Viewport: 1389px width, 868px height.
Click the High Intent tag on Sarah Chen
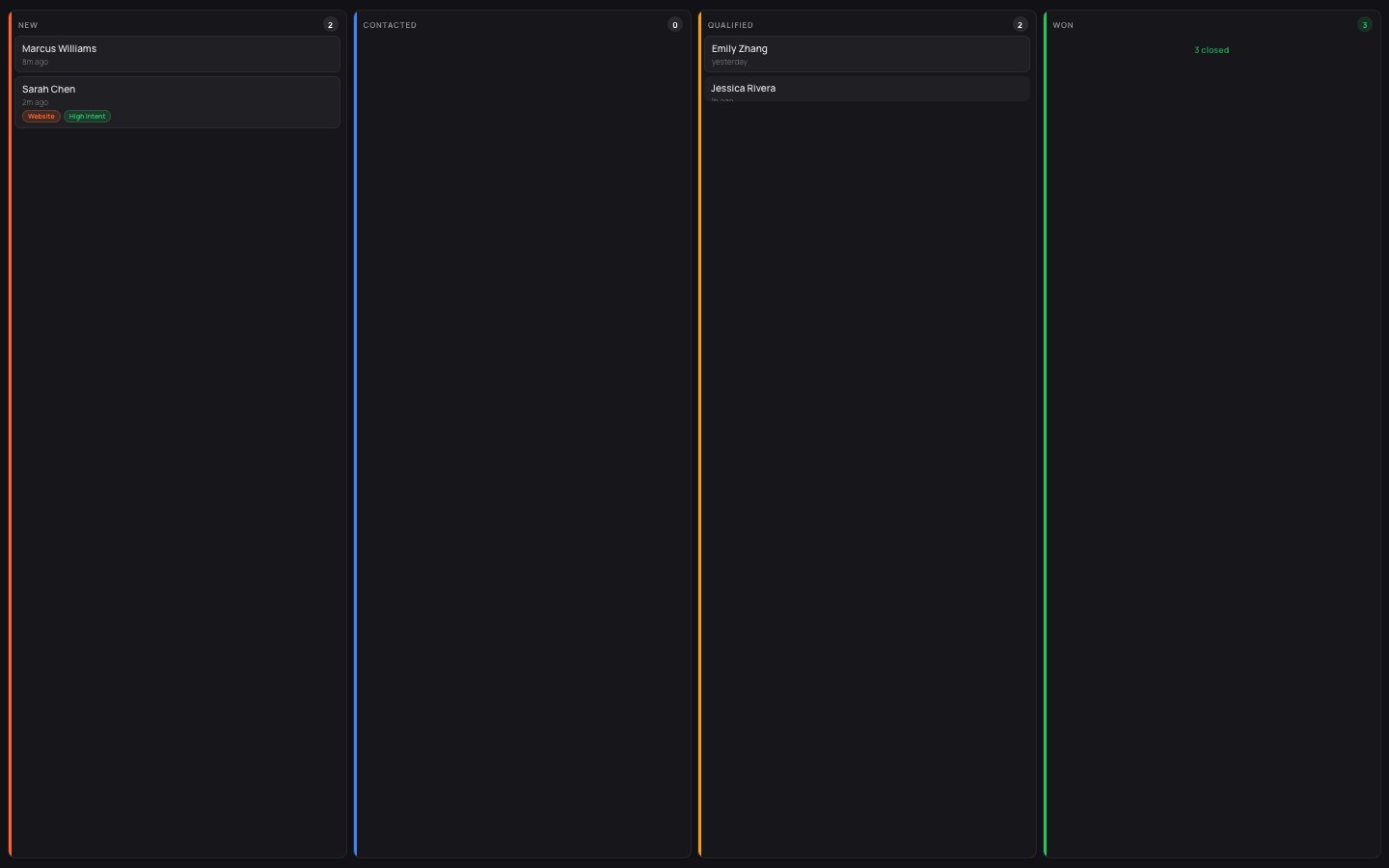(x=87, y=116)
